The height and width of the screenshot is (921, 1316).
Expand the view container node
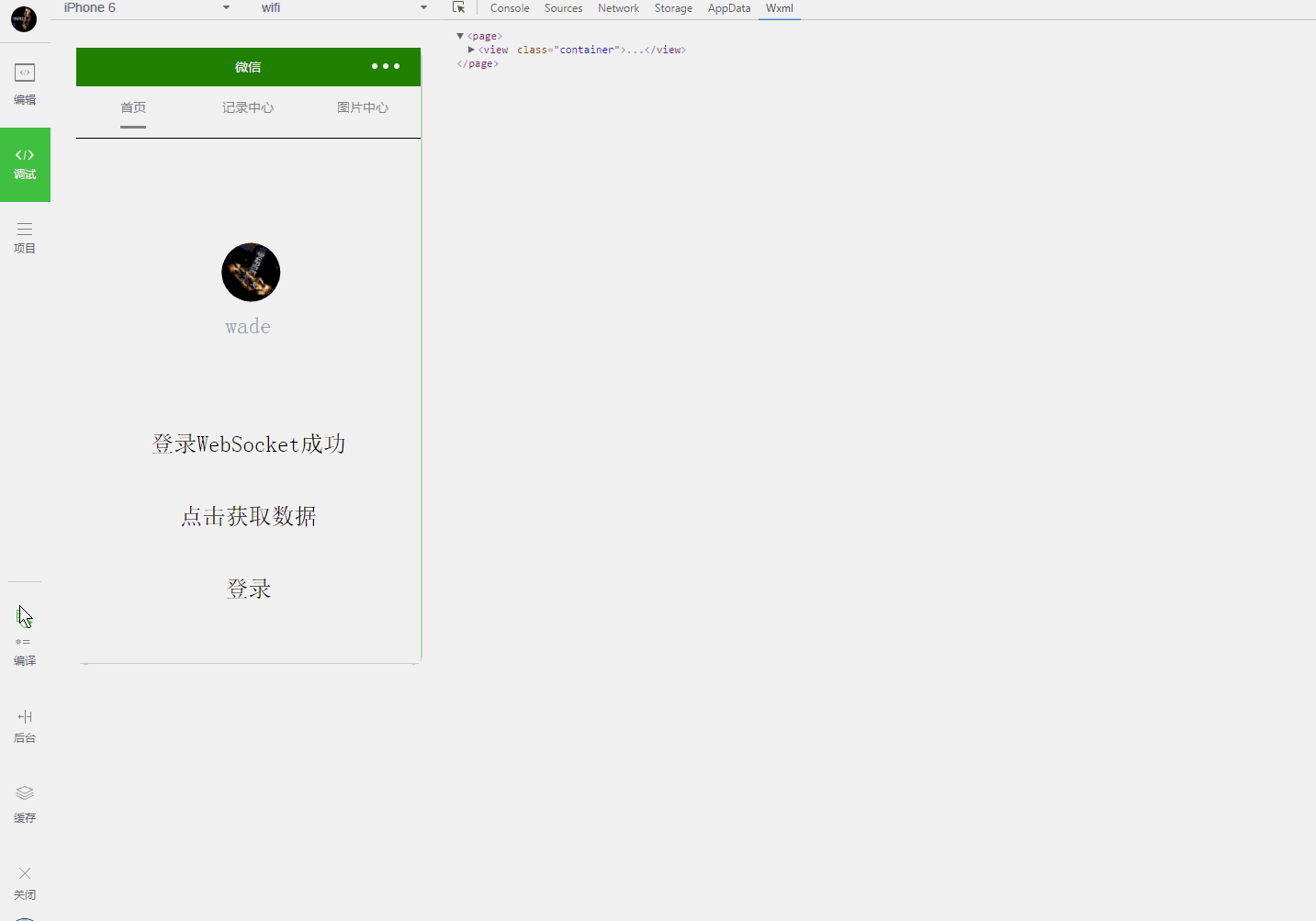click(471, 50)
